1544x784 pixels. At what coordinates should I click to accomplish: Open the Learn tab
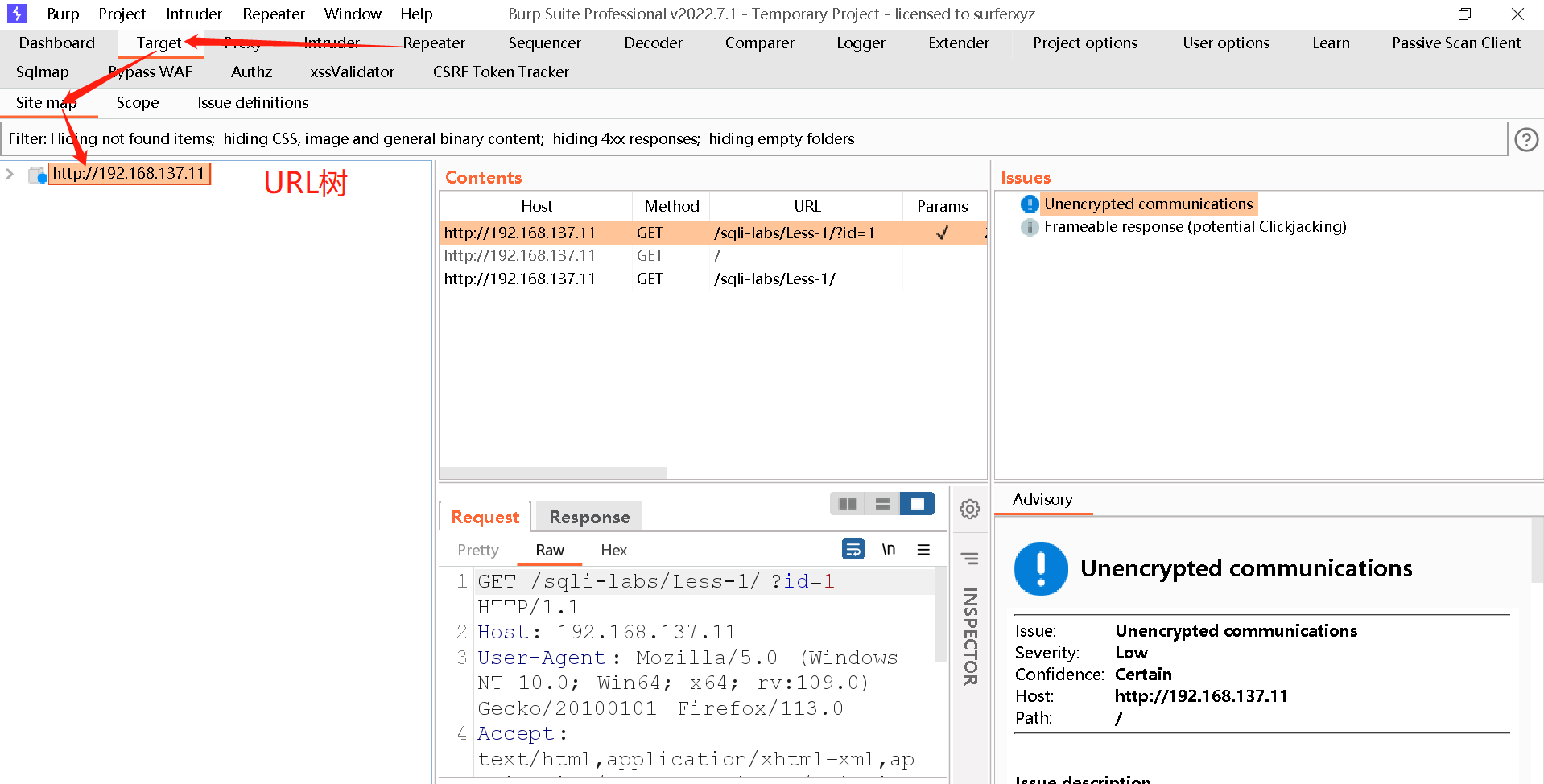[x=1331, y=43]
